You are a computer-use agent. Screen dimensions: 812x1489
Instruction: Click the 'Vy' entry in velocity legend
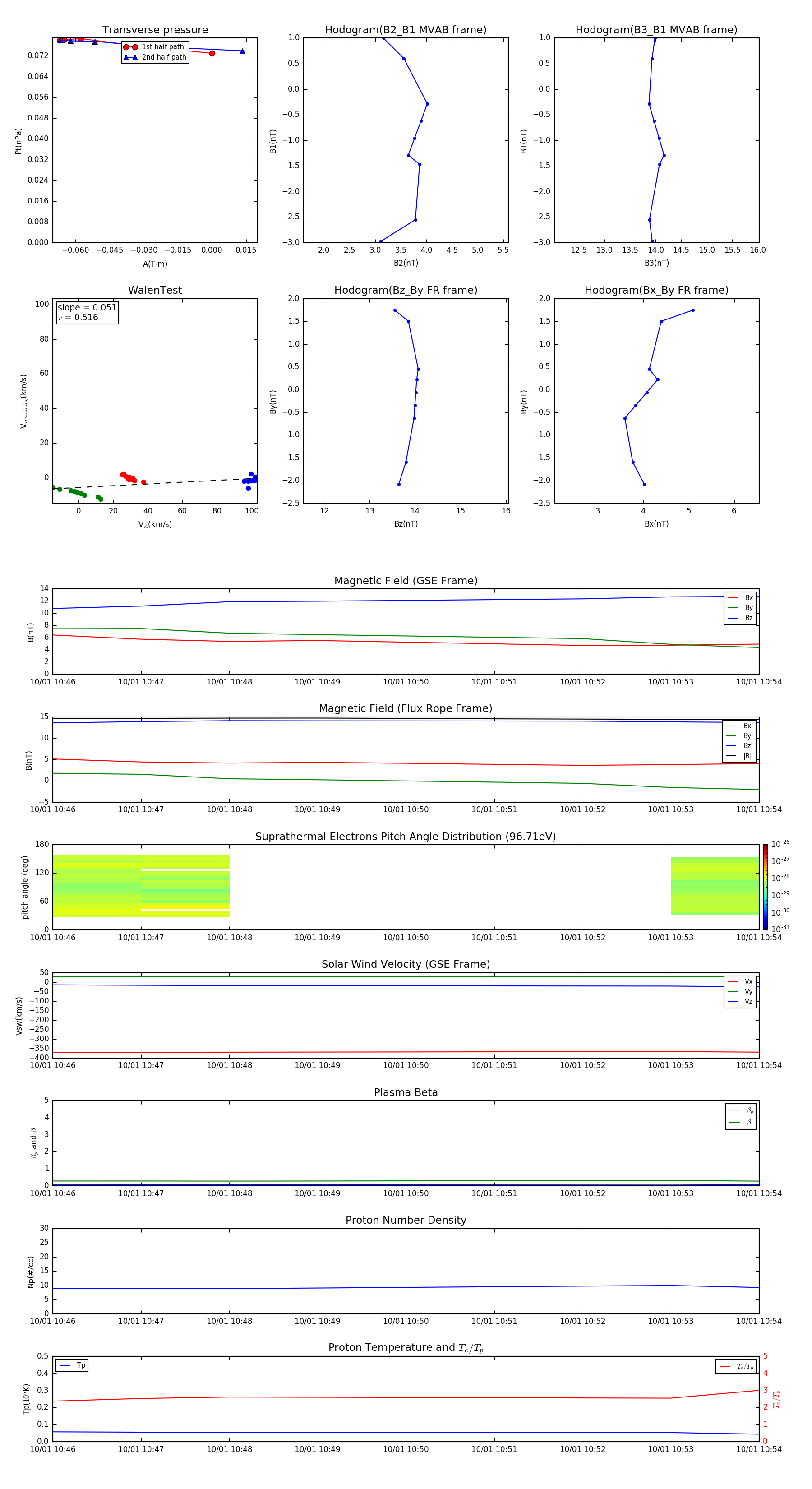click(740, 992)
